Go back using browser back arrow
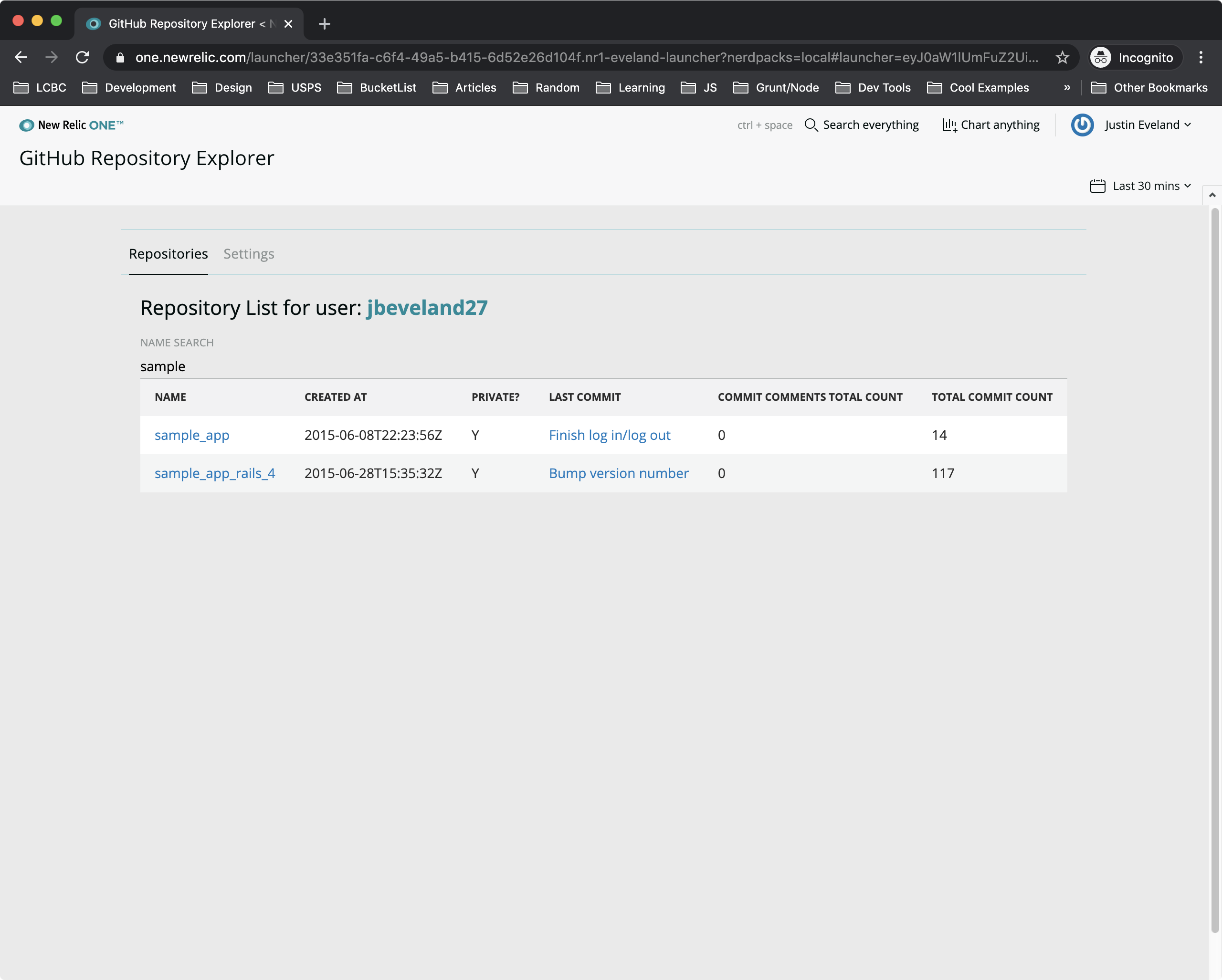This screenshot has height=980, width=1222. click(21, 57)
